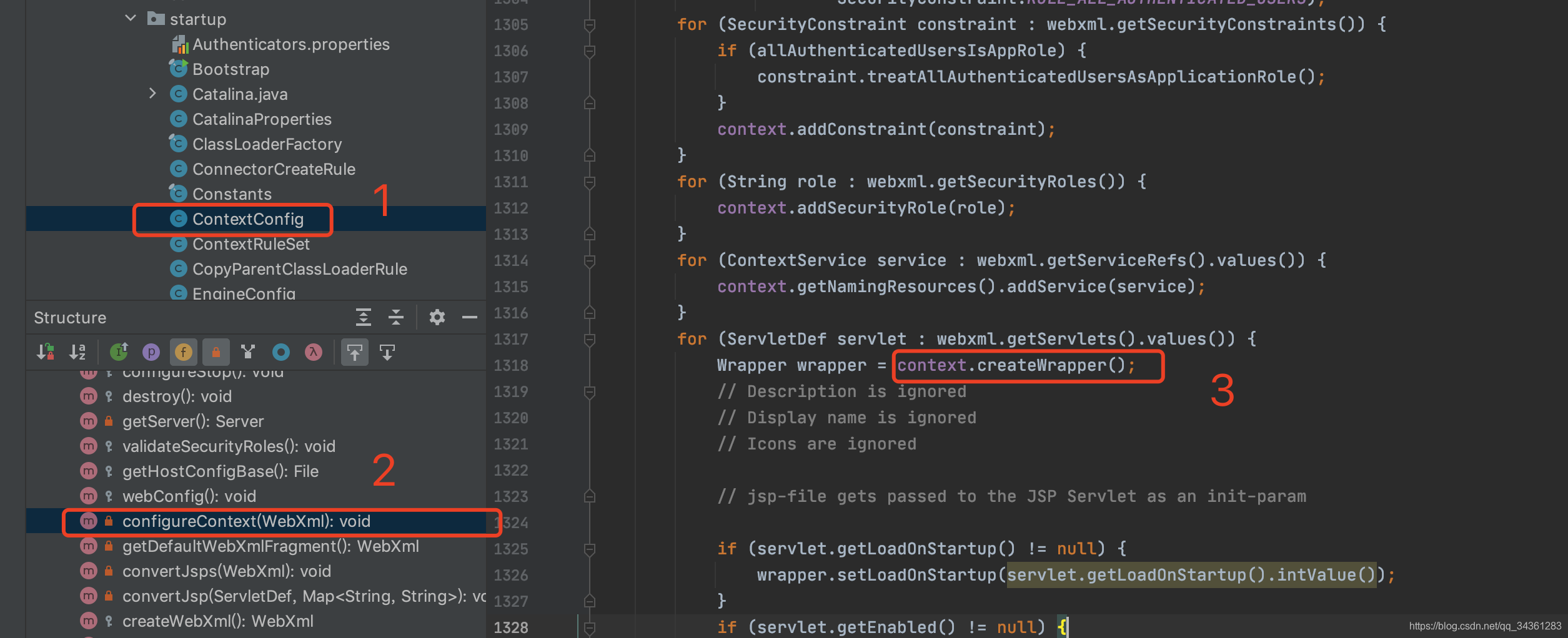This screenshot has height=638, width=1568.
Task: Select destroy(): void in Structure
Action: coord(177,396)
